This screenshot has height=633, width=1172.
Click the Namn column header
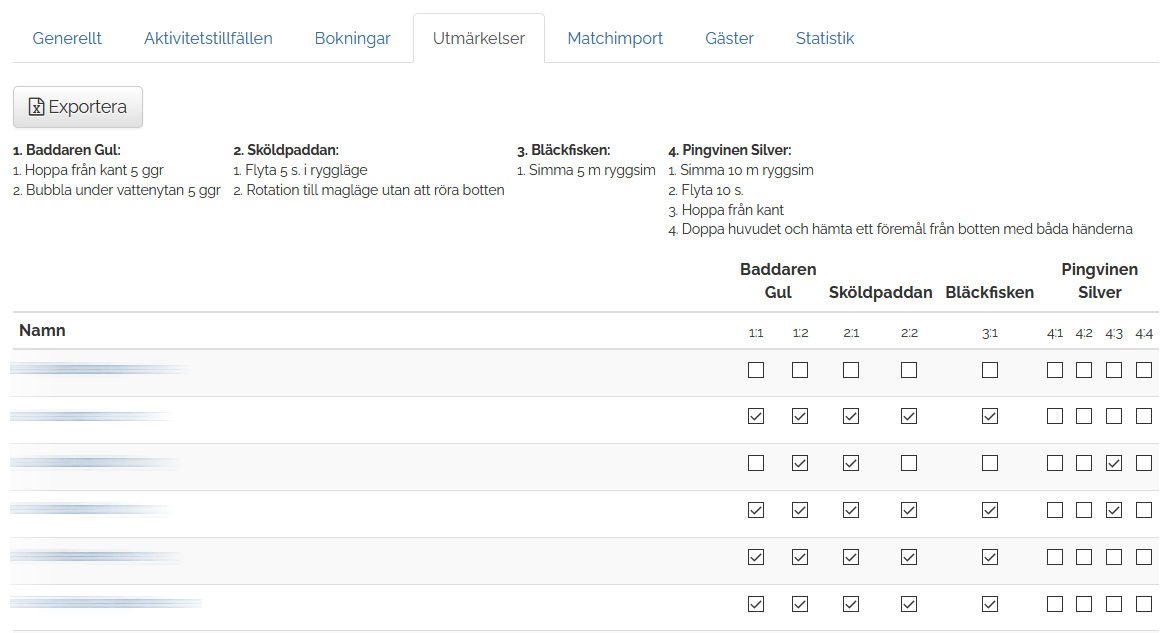coord(42,330)
